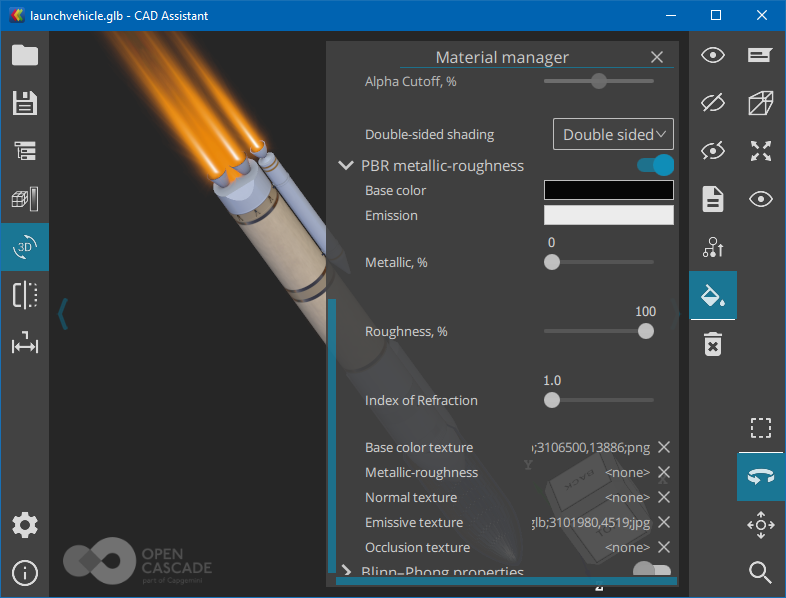Open the clipping plane split tool
786x598 pixels.
tap(25, 295)
